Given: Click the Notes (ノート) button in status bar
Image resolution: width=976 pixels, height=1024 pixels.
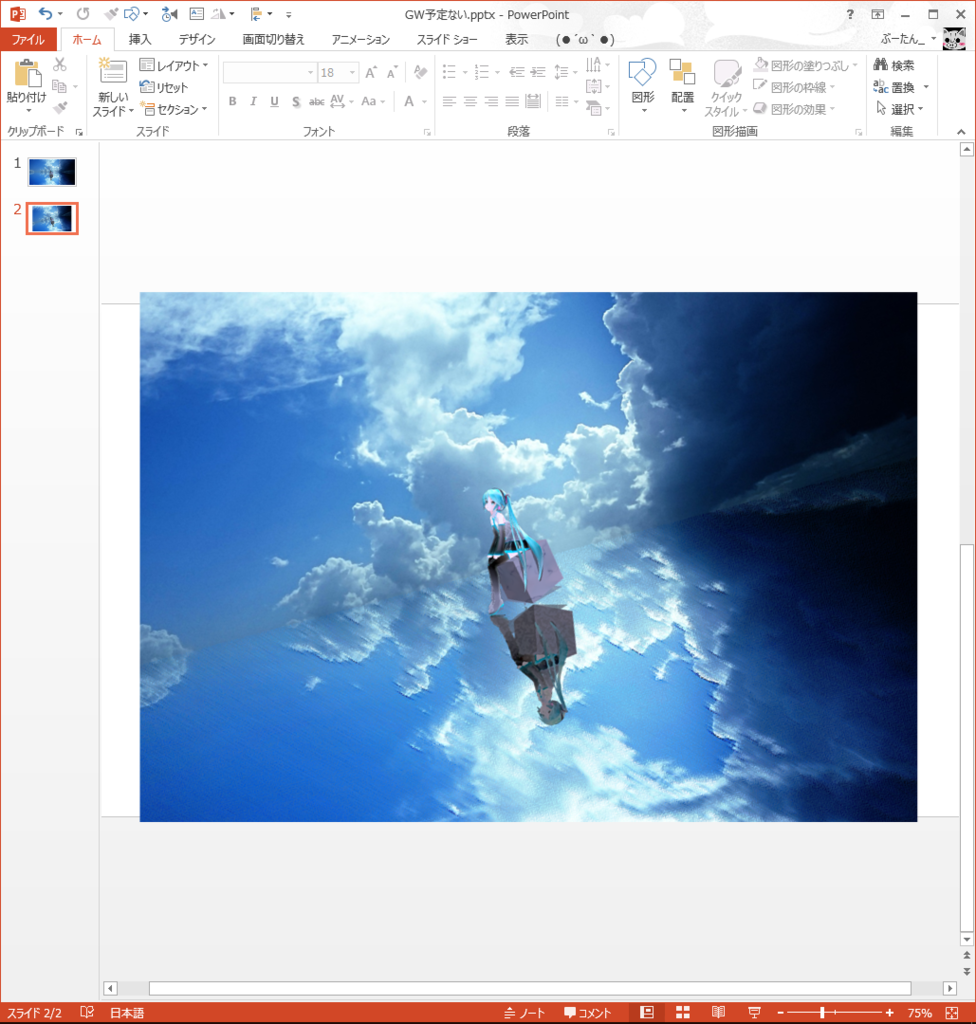Looking at the screenshot, I should tap(525, 1013).
